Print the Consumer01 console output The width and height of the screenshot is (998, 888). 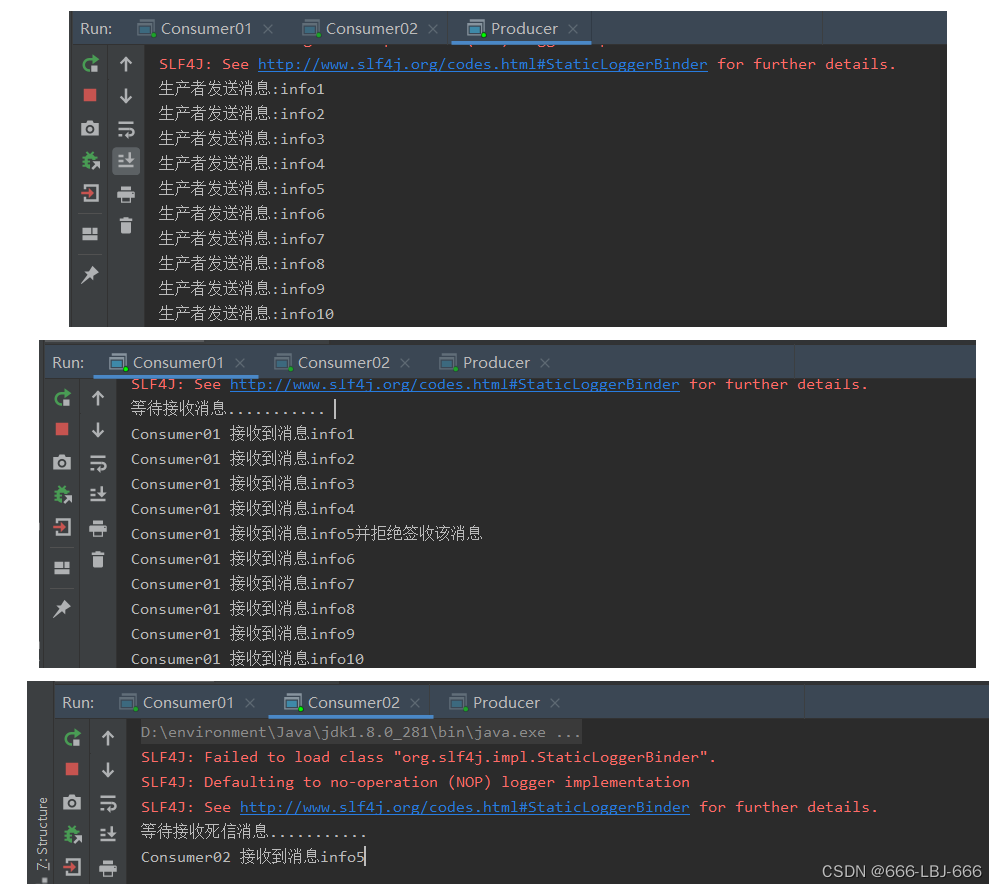pos(98,528)
